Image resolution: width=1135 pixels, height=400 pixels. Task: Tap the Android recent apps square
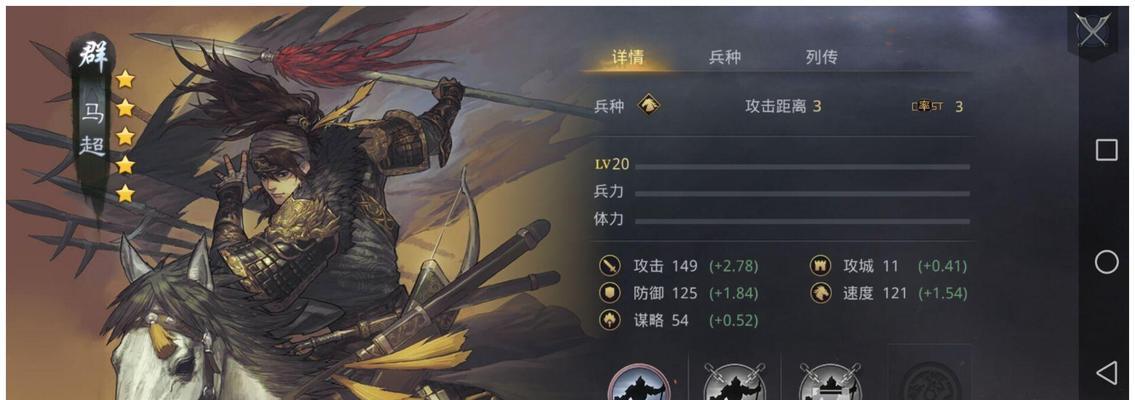click(1106, 150)
